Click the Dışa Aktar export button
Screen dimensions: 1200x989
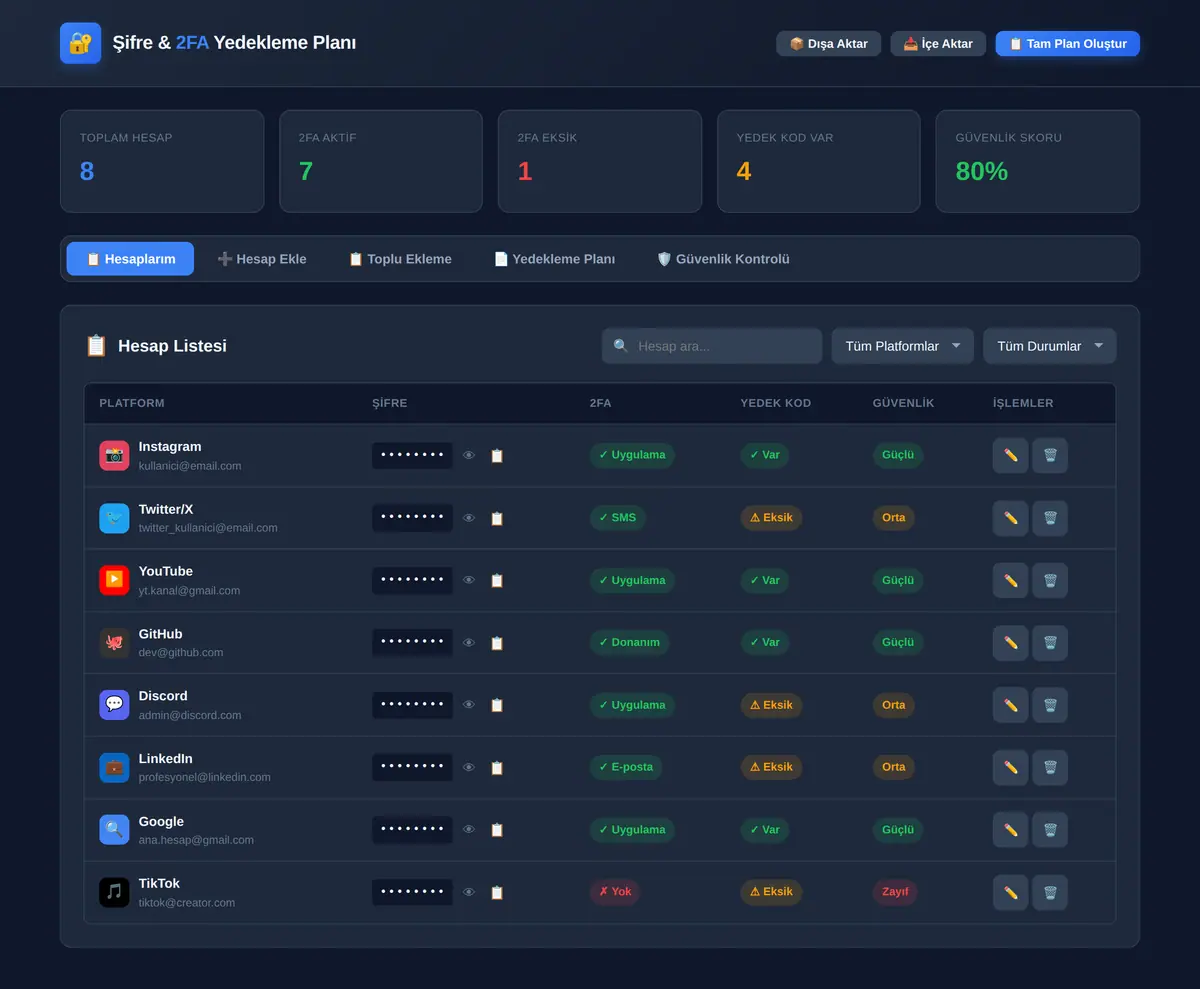828,44
